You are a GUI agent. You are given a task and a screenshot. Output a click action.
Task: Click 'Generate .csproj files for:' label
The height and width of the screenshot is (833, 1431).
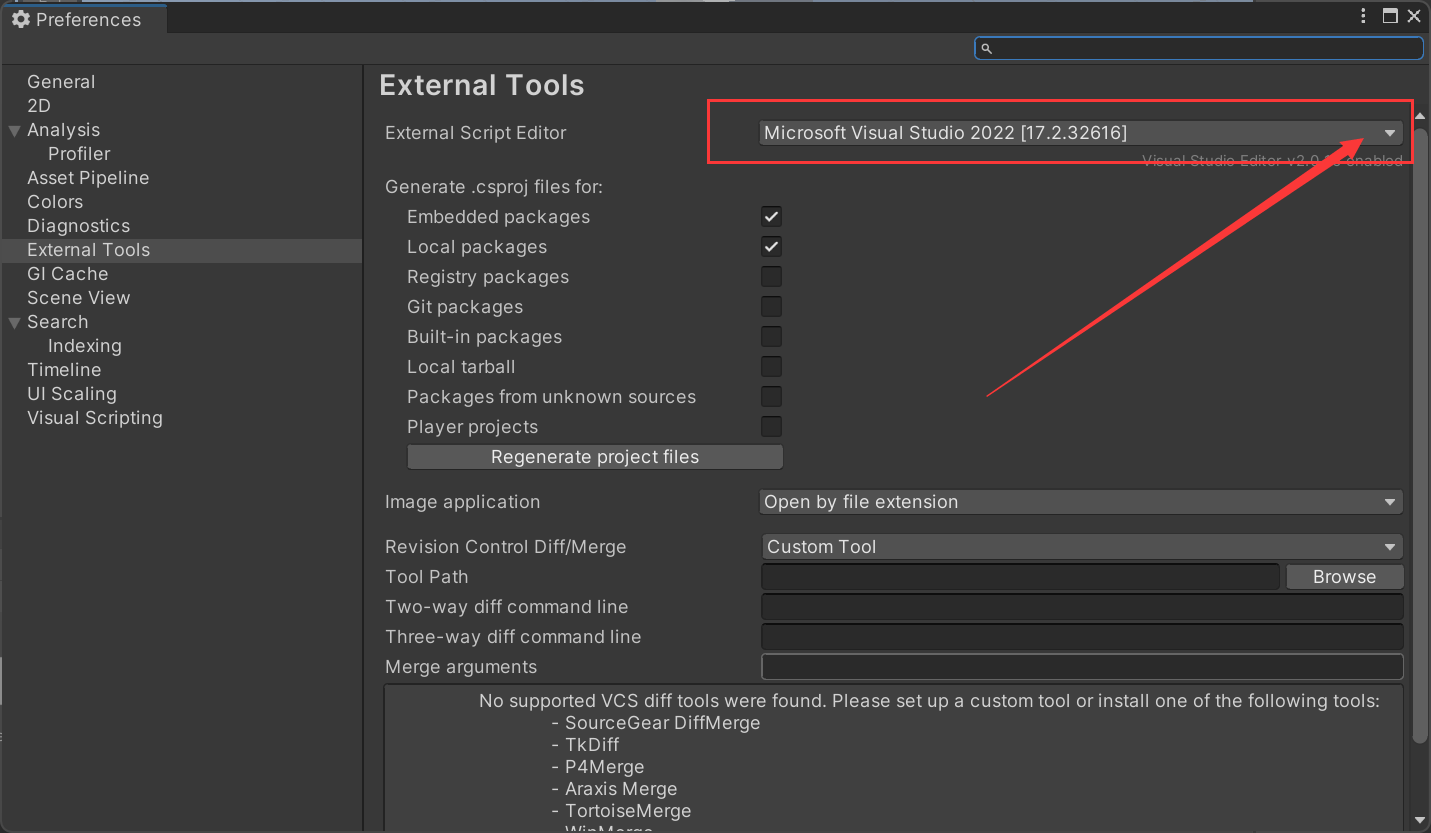click(494, 187)
